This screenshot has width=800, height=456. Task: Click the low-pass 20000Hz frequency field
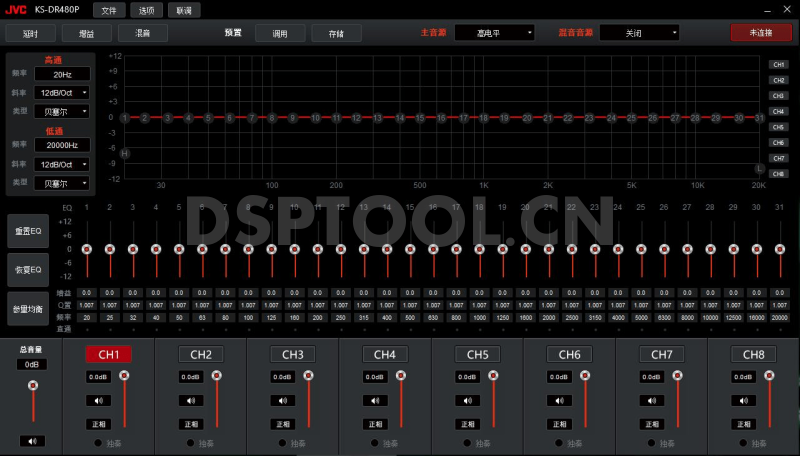63,146
